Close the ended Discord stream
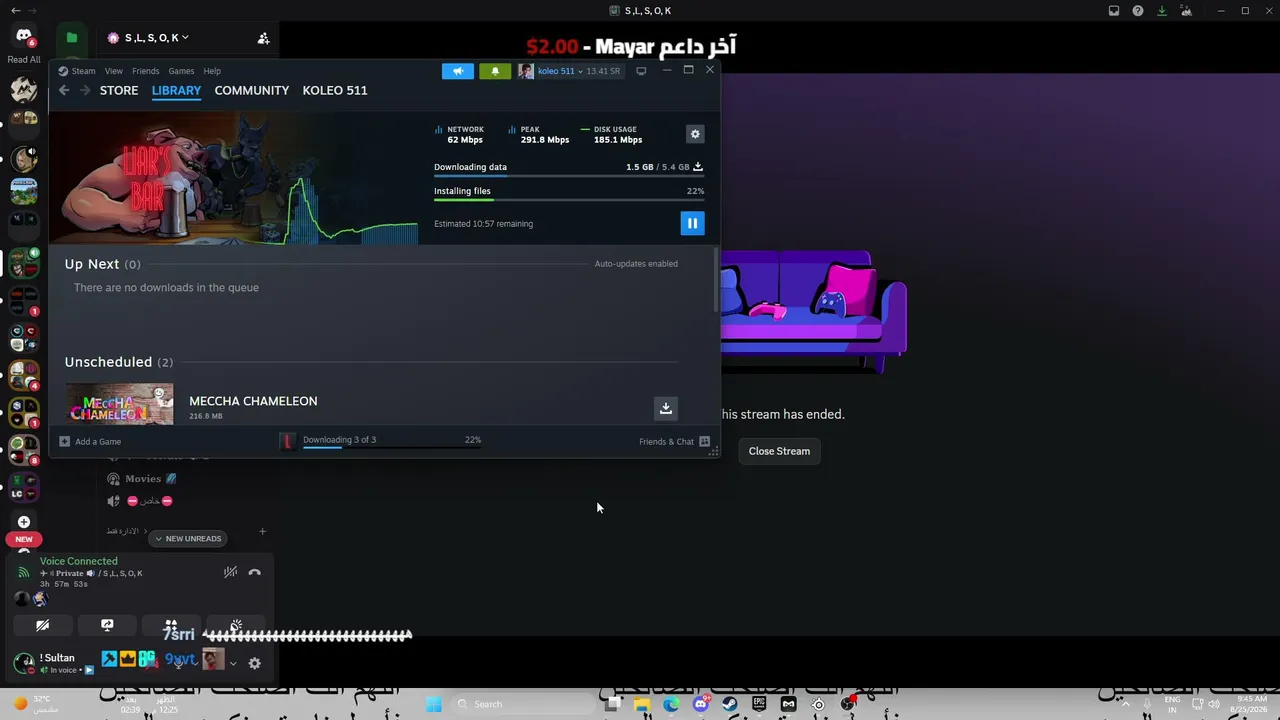Viewport: 1280px width, 720px height. point(779,451)
